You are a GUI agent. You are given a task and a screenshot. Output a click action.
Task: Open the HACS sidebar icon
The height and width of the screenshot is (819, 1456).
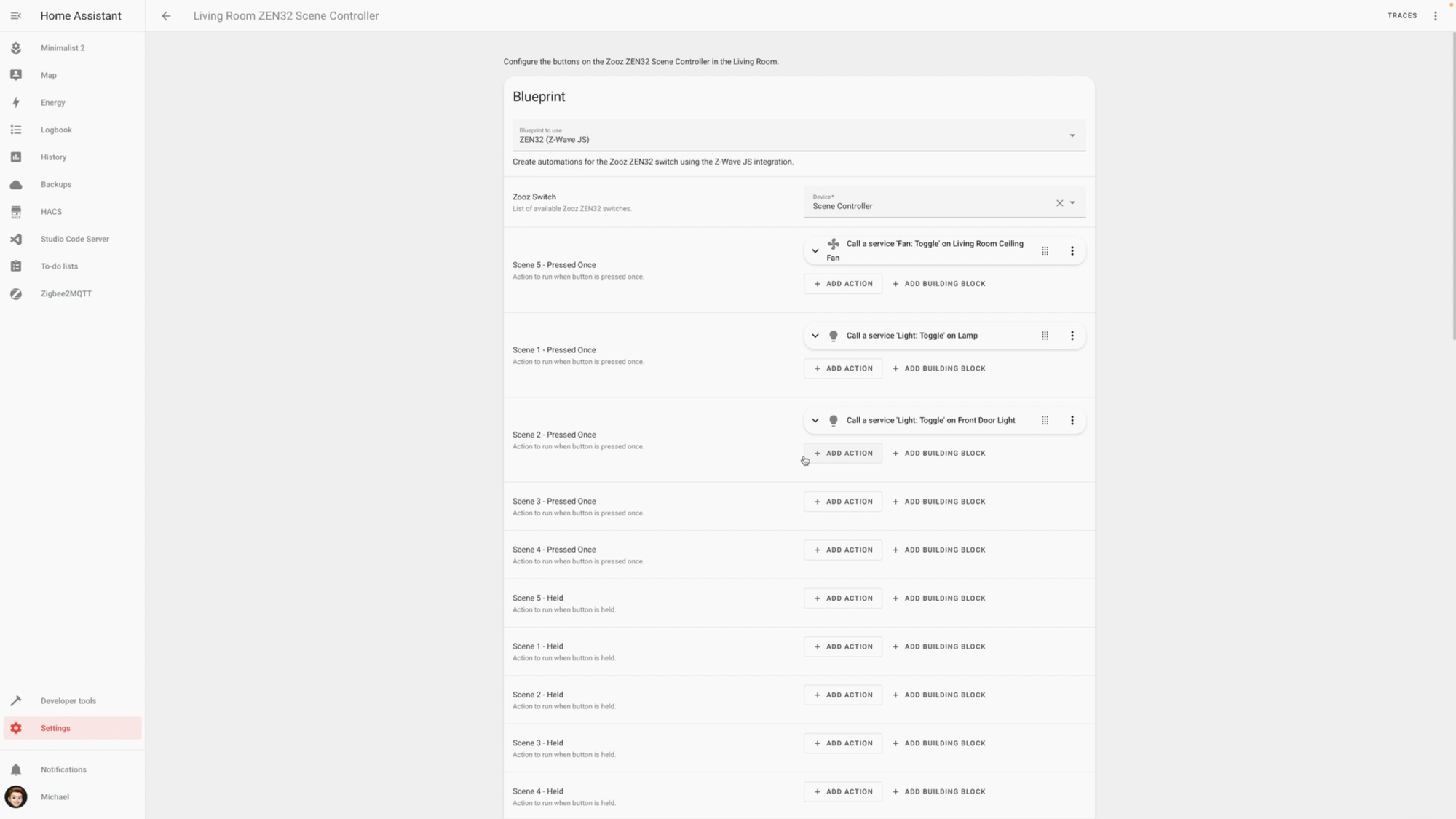(x=16, y=212)
